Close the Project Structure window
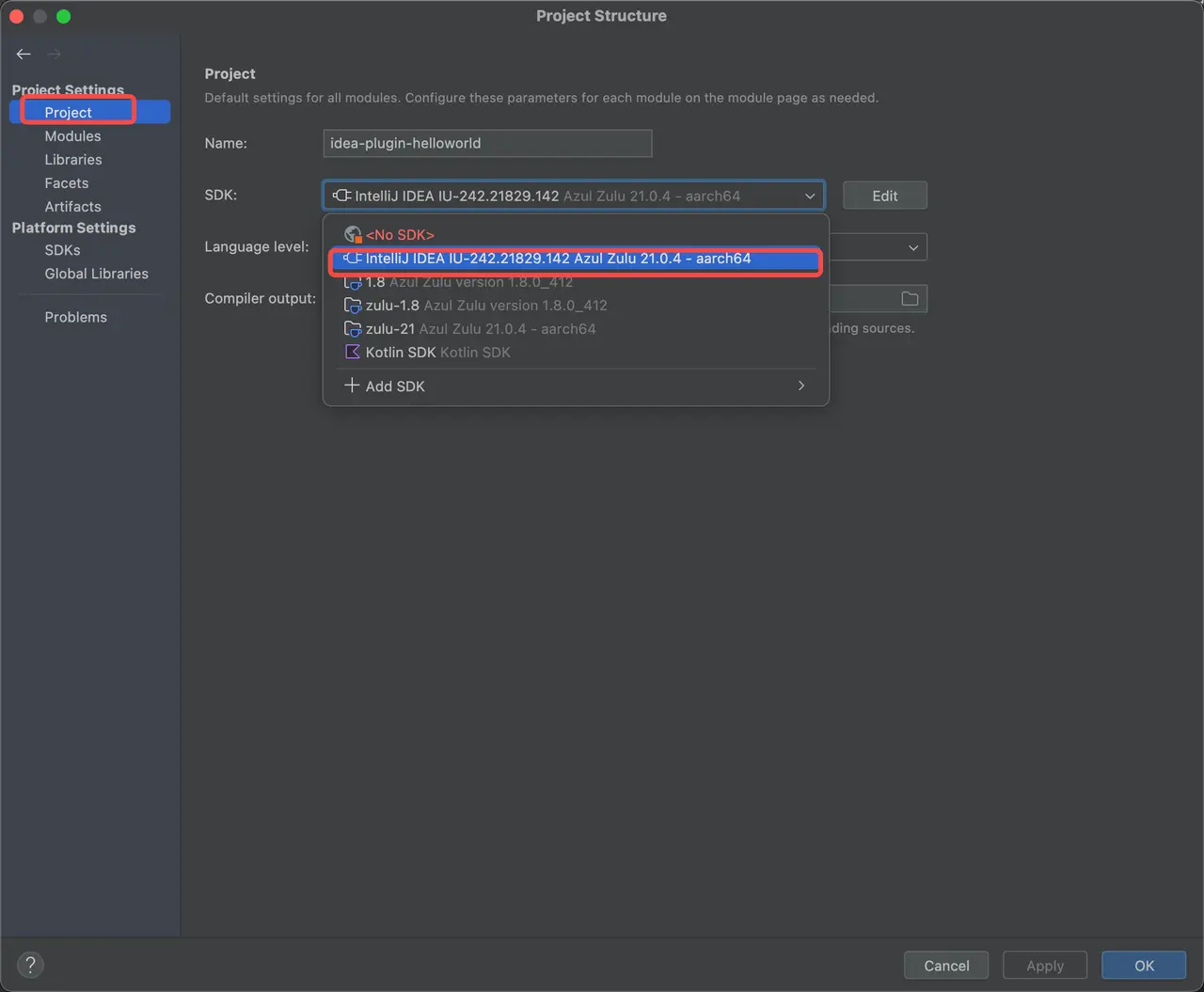 click(16, 16)
